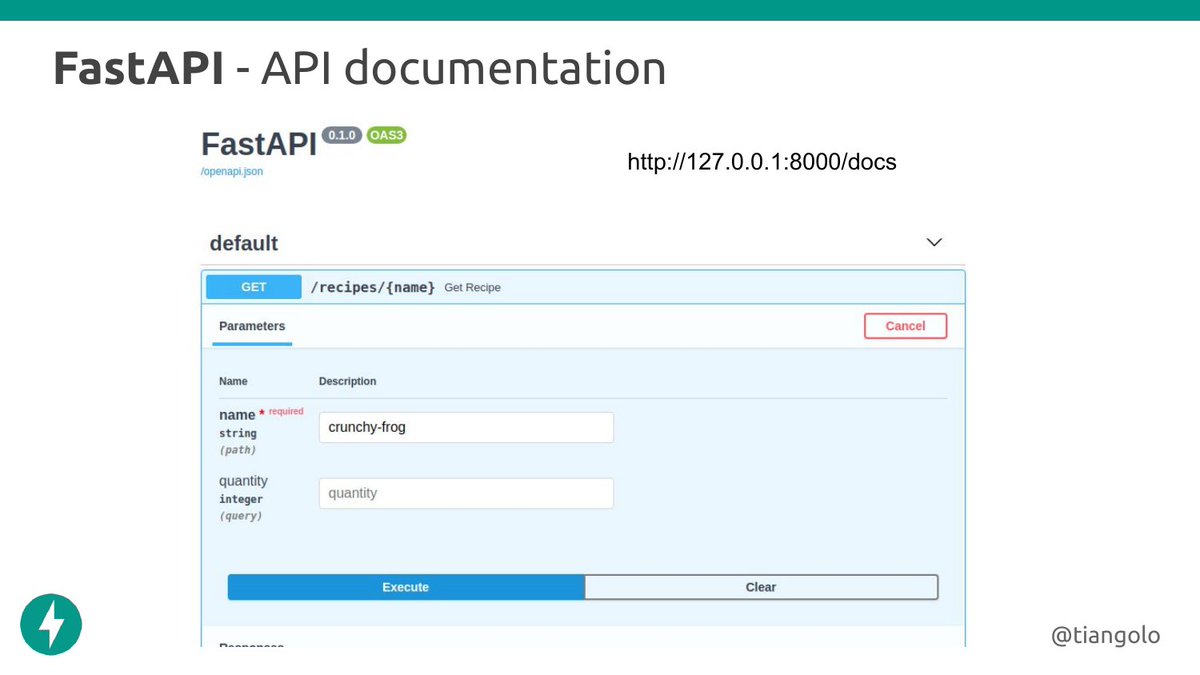Open the /openapi.json link
Viewport: 1200px width, 675px height.
232,172
